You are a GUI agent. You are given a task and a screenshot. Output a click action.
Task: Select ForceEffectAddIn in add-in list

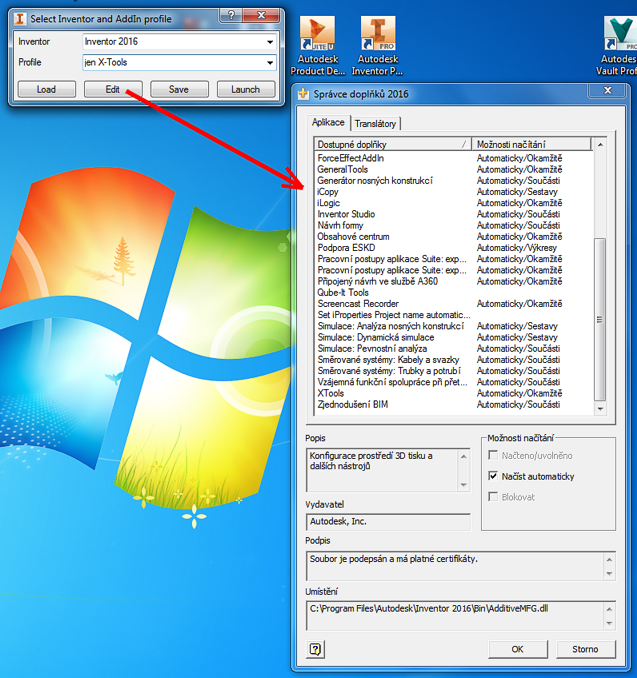(454, 158)
